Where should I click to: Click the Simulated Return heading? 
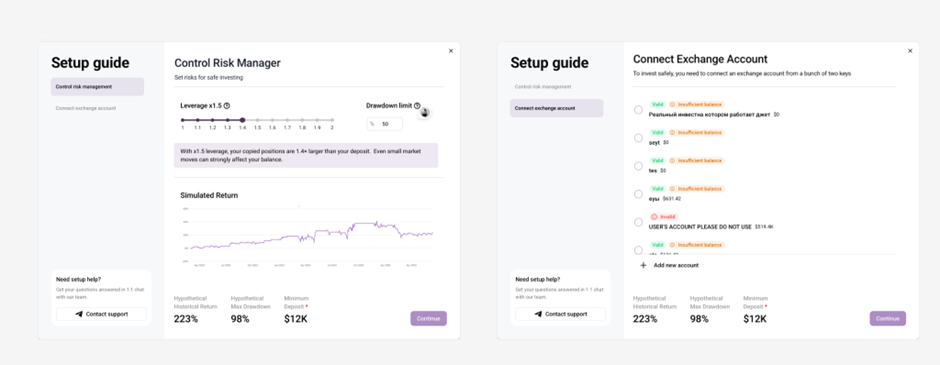[209, 195]
